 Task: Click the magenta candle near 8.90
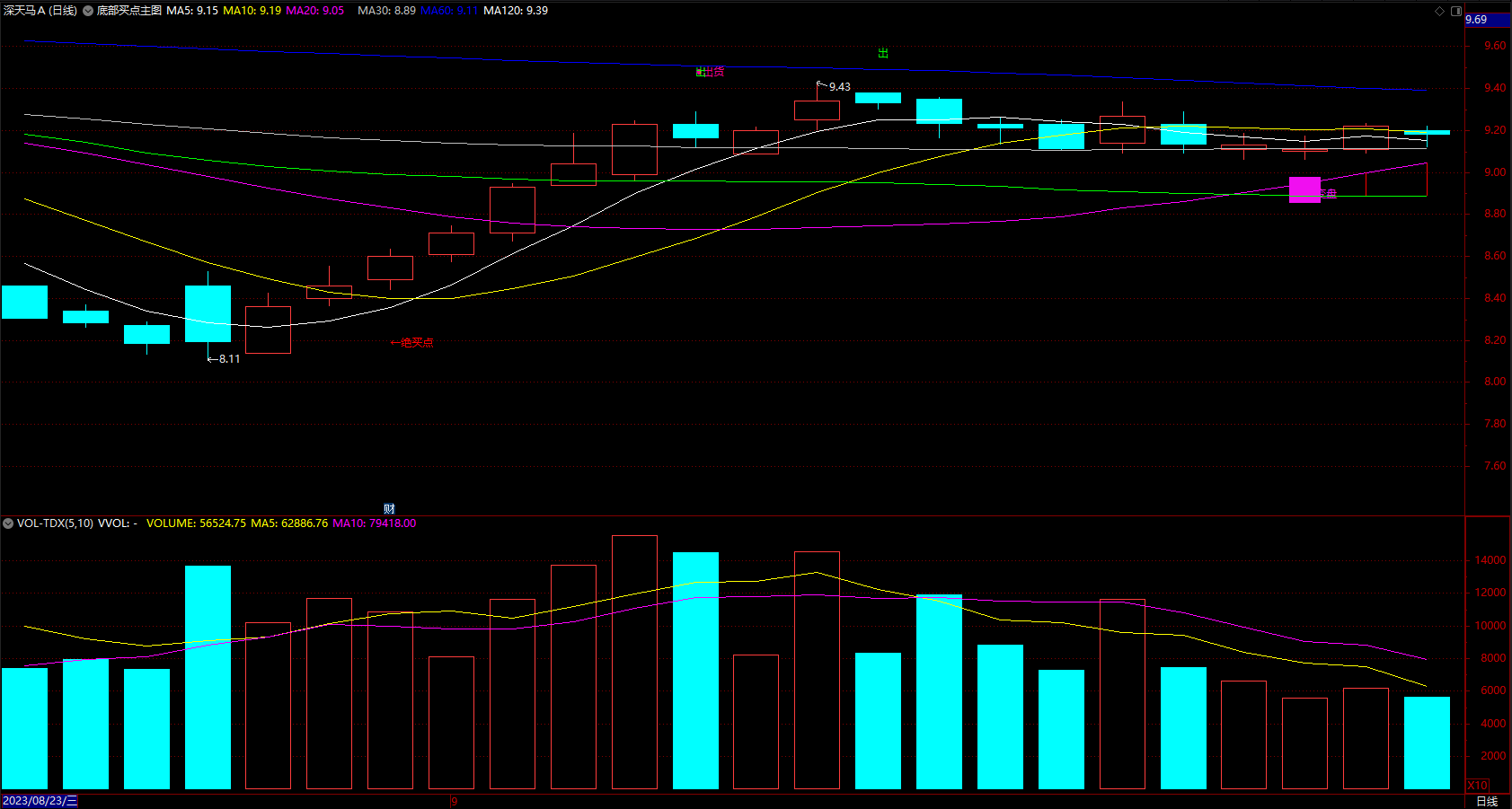1304,189
